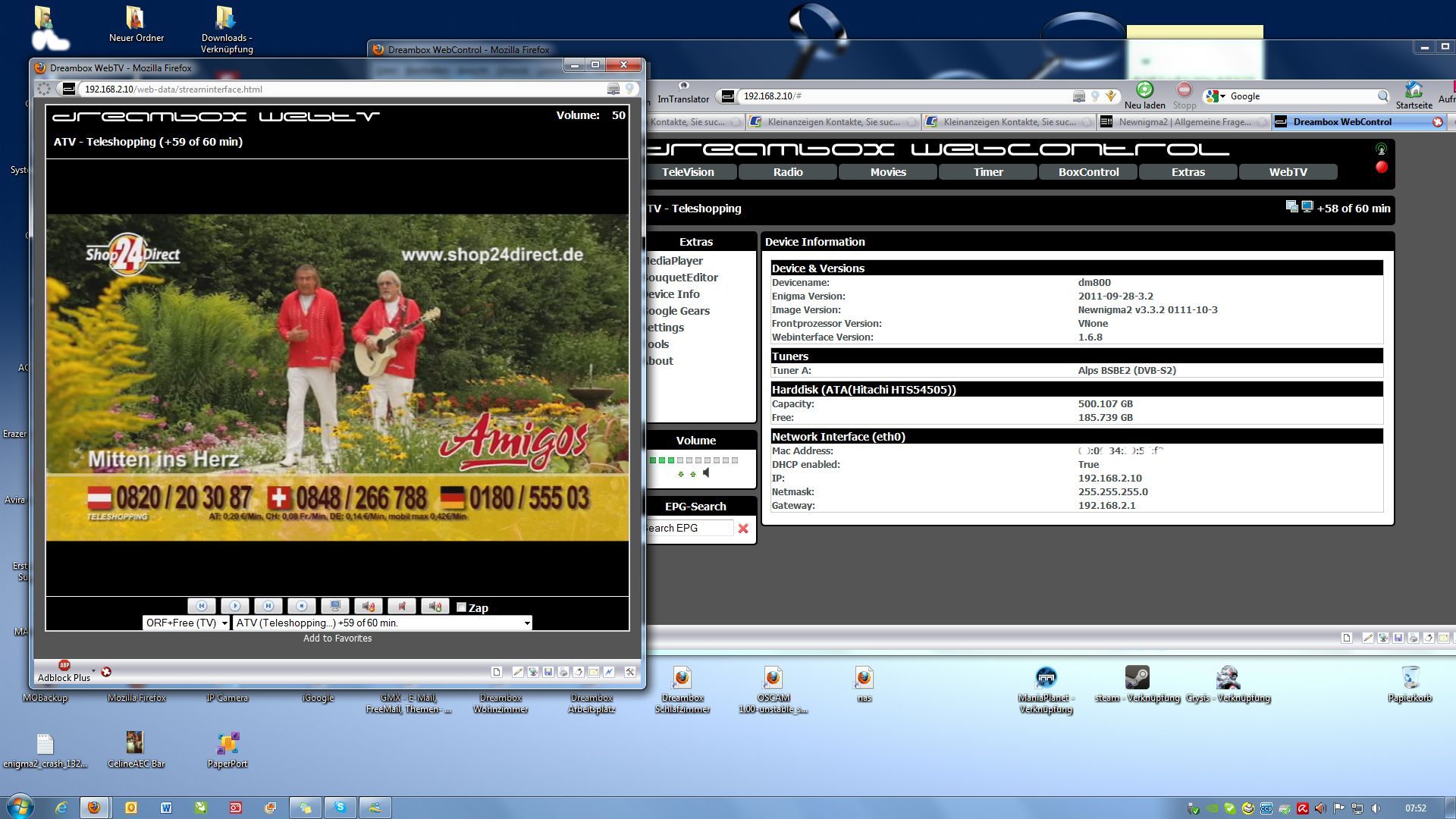
Task: Click Device Info in Extras sidebar
Action: (673, 294)
